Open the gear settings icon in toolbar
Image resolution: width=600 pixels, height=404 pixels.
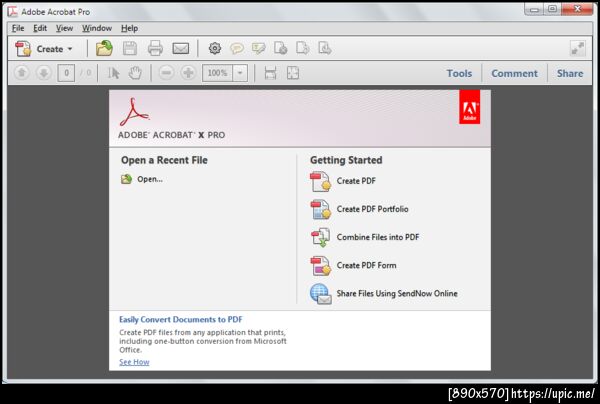point(215,48)
